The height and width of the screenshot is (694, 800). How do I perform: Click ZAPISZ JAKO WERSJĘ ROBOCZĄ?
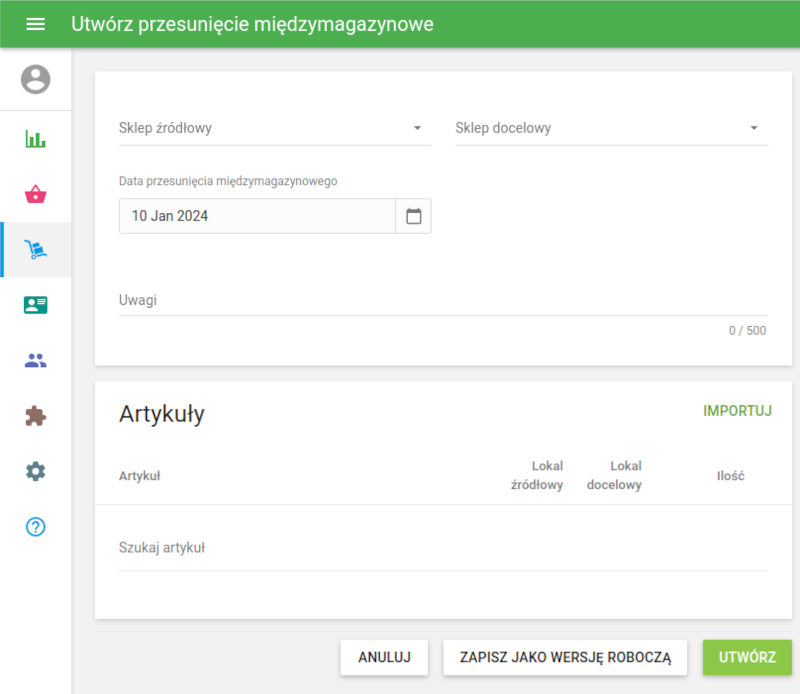coord(565,657)
